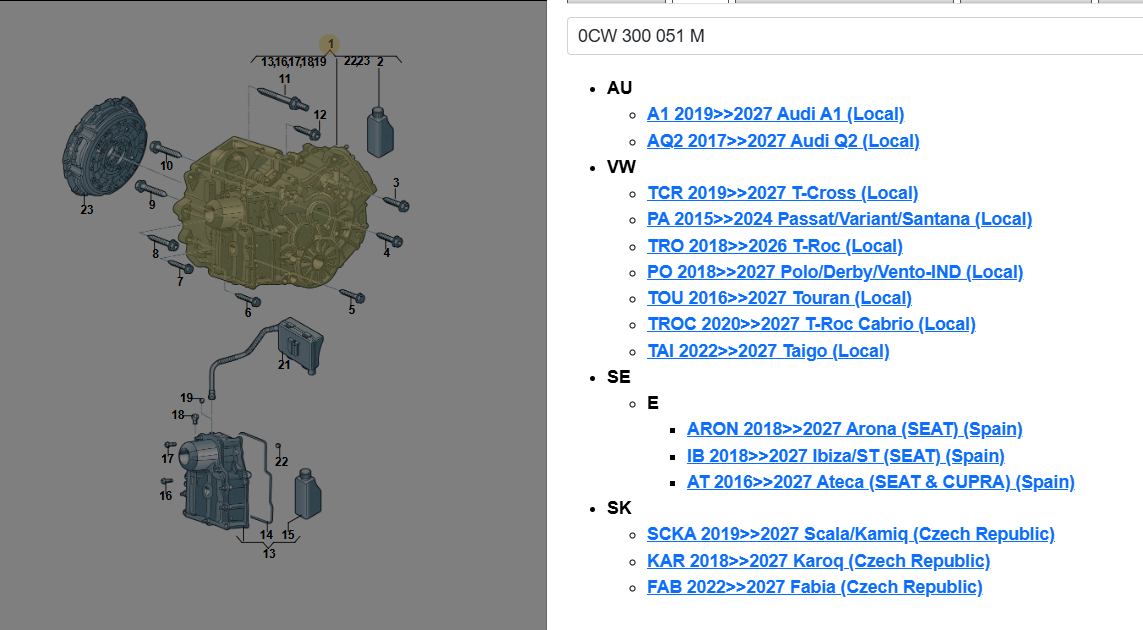Click the VW brand heading
The image size is (1143, 630).
[622, 167]
